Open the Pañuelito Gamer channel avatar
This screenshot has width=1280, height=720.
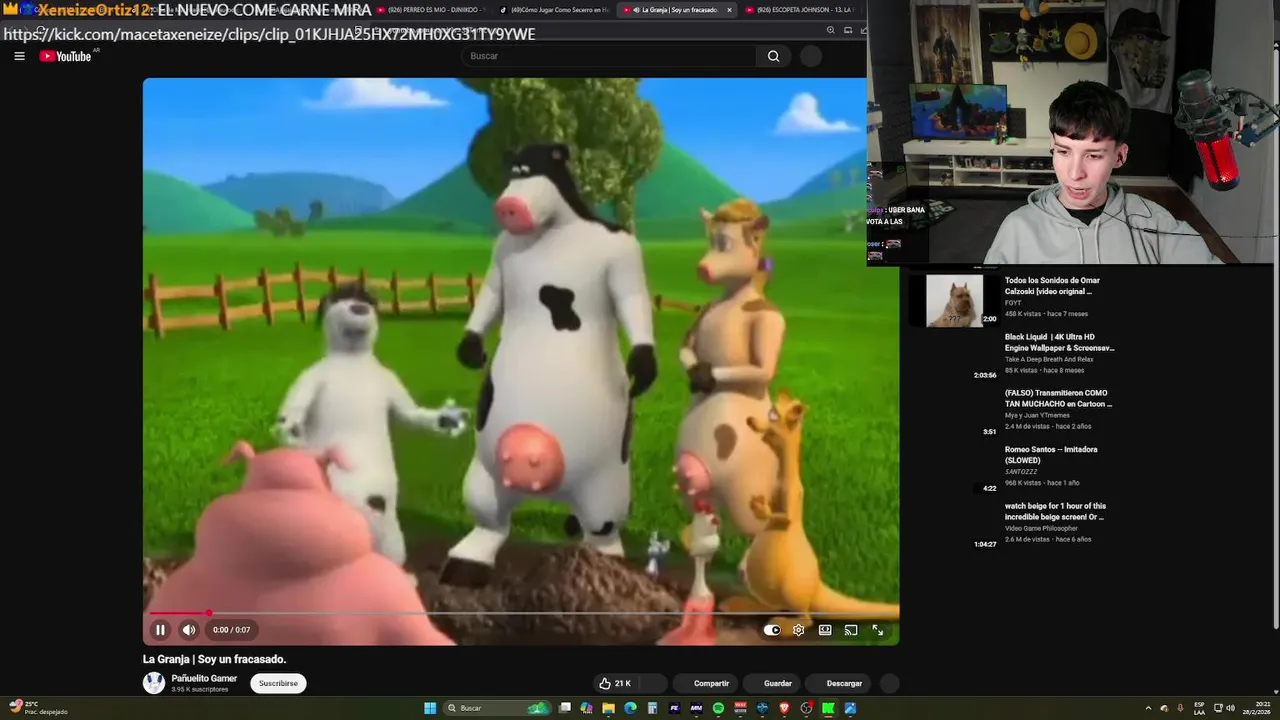pyautogui.click(x=154, y=683)
